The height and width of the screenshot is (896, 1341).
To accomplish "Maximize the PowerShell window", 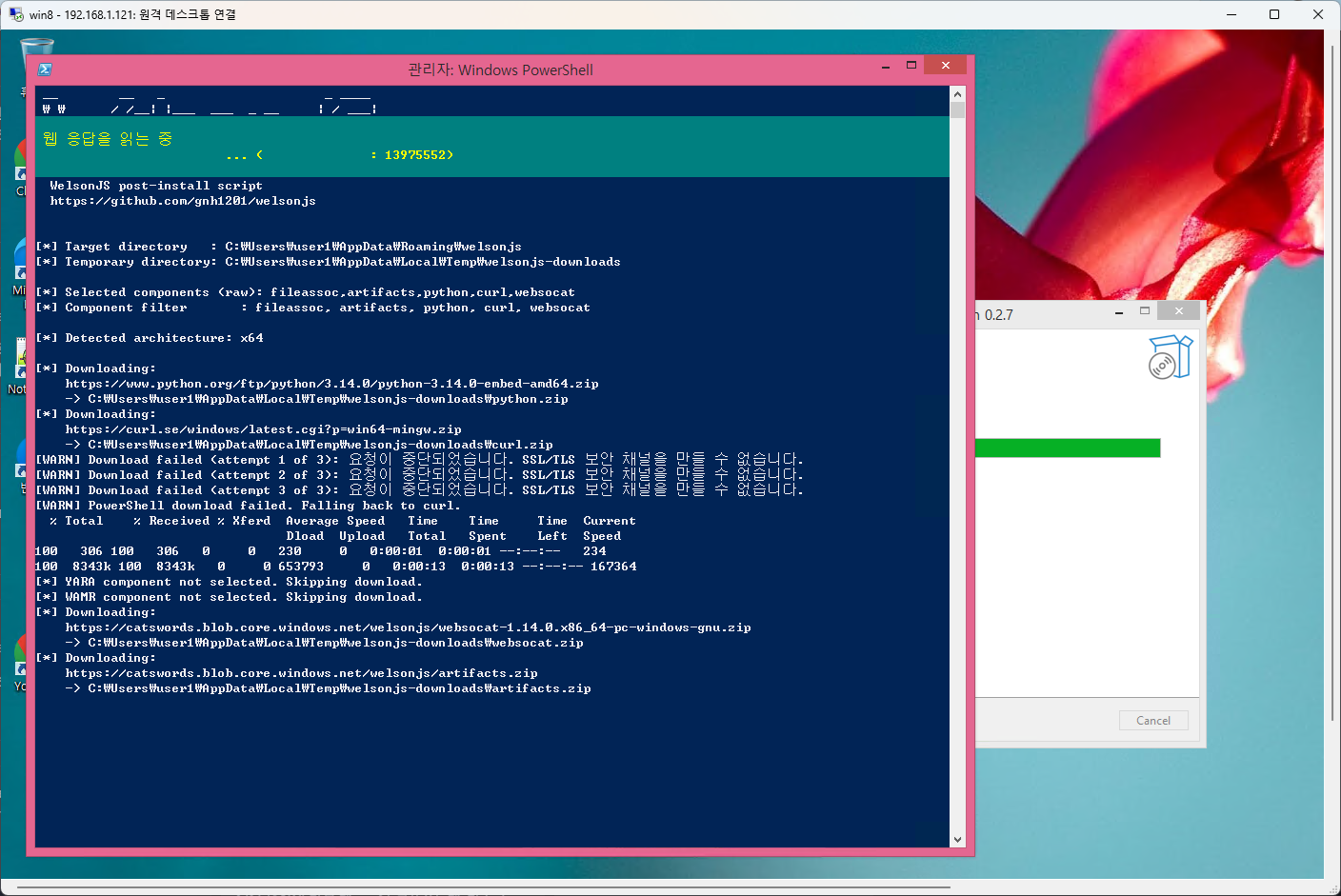I will [911, 66].
